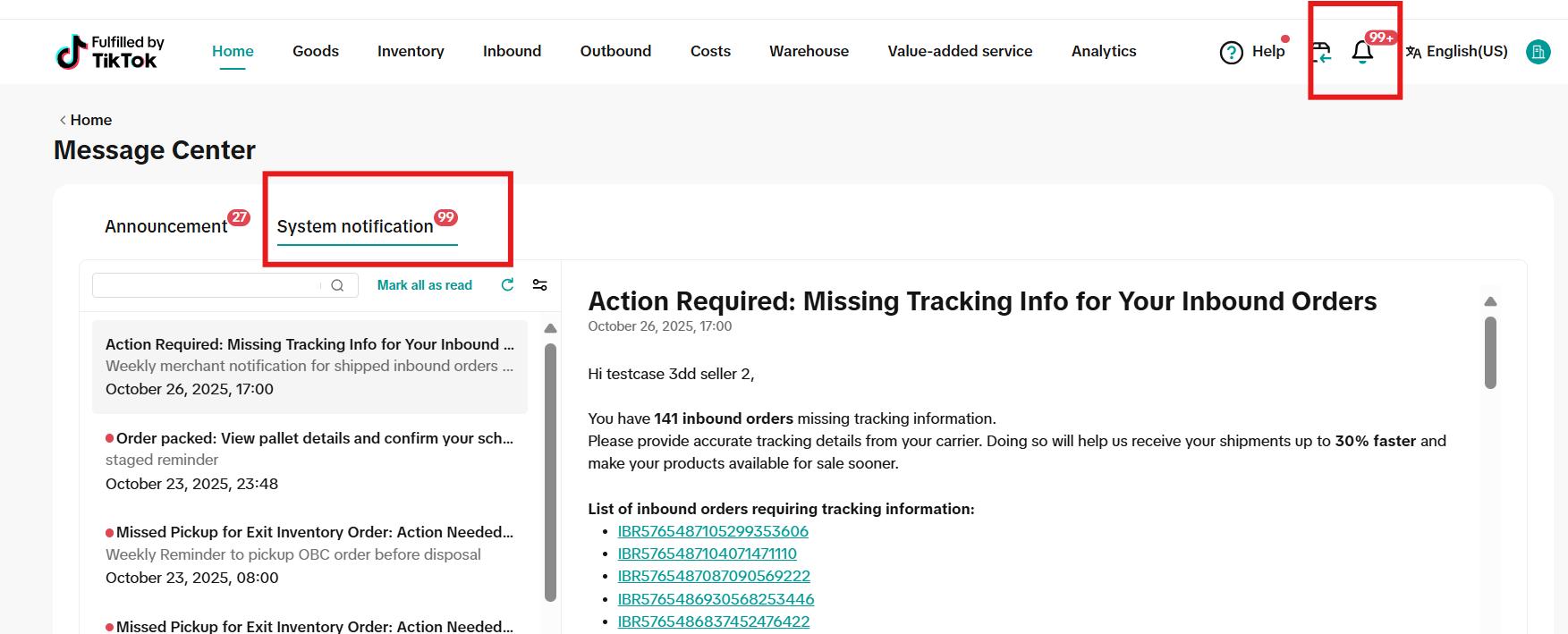Click the message list scrollbar thumb

pyautogui.click(x=550, y=472)
